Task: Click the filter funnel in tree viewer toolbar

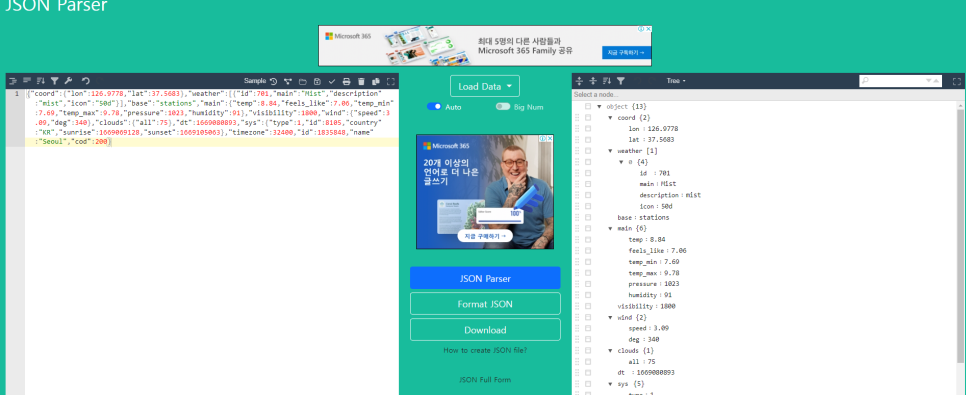Action: pos(621,81)
